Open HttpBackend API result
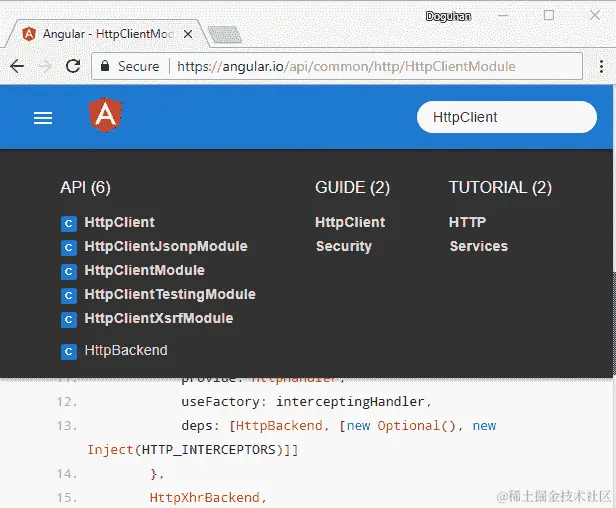This screenshot has height=508, width=616. [126, 350]
